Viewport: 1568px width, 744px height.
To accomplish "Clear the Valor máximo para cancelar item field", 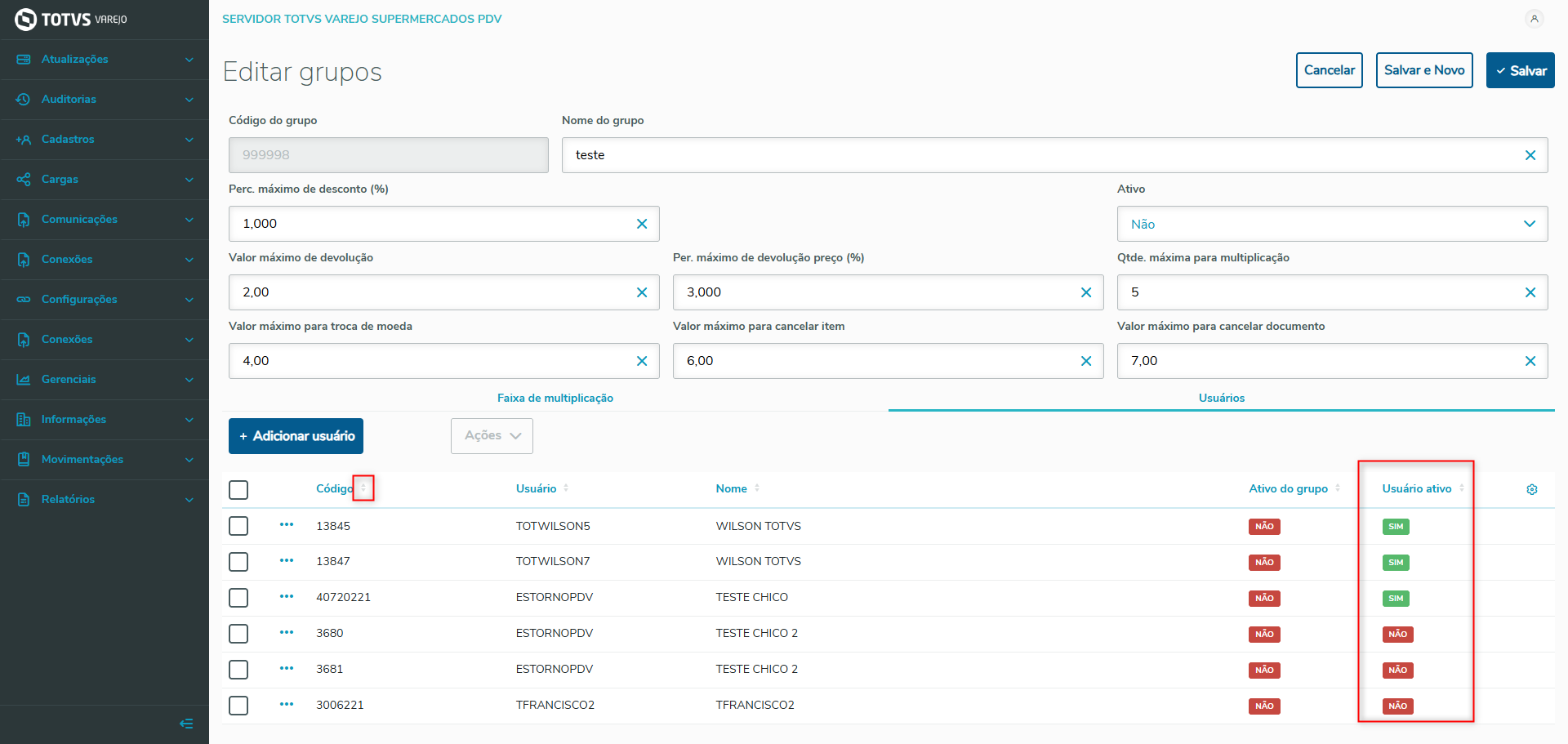I will point(1085,361).
